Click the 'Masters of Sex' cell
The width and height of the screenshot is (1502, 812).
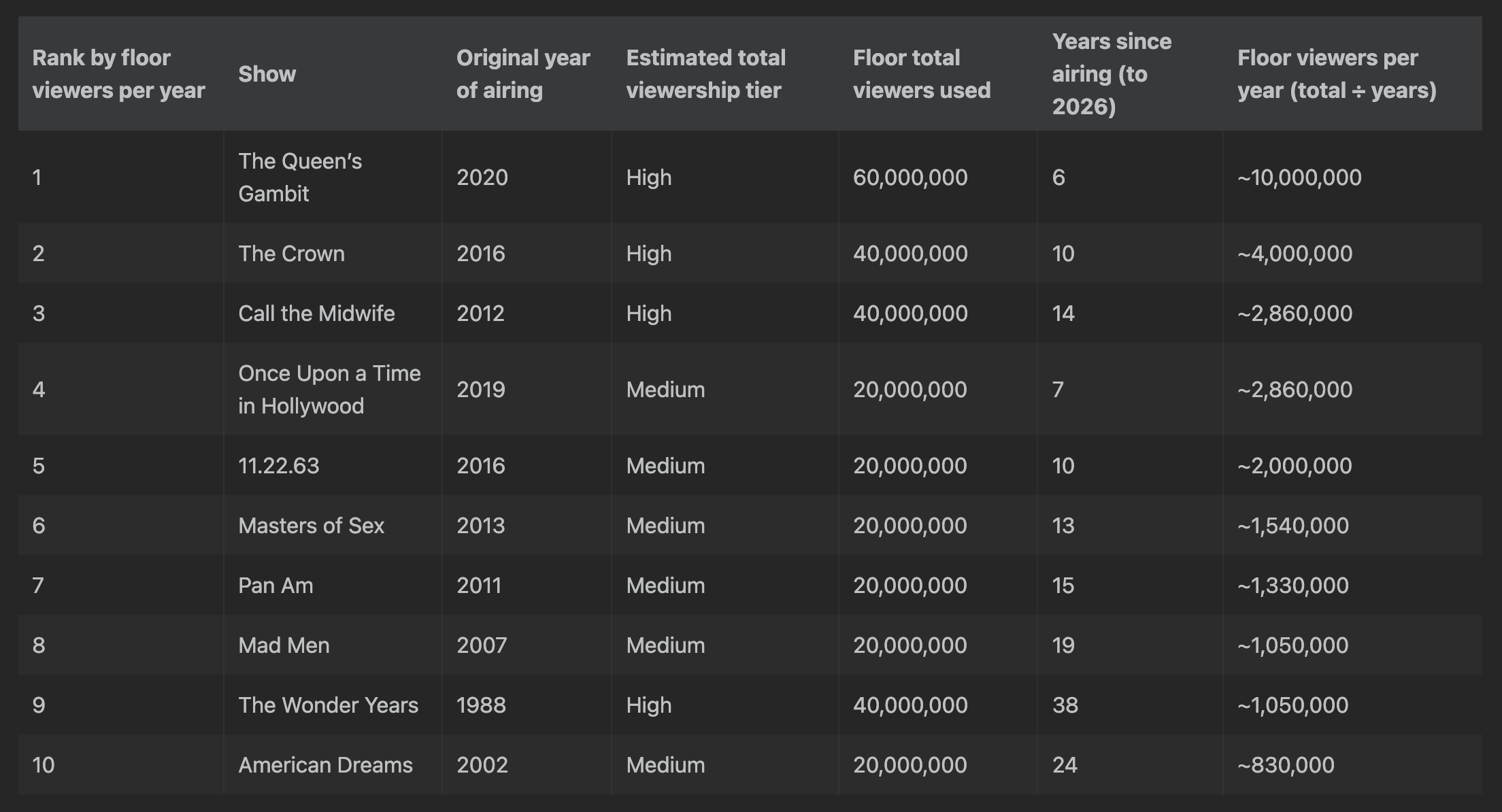coord(311,526)
